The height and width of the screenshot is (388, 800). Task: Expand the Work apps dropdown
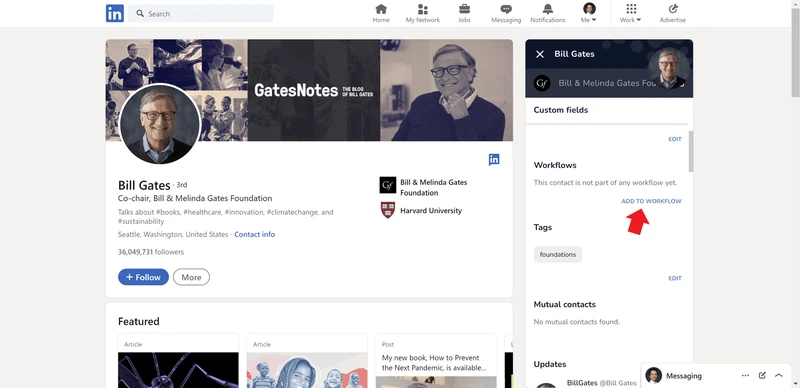point(631,14)
